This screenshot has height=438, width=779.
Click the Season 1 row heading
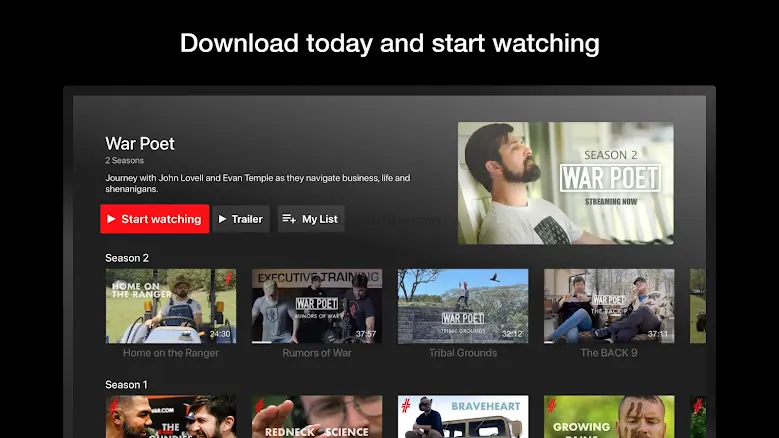click(x=126, y=385)
